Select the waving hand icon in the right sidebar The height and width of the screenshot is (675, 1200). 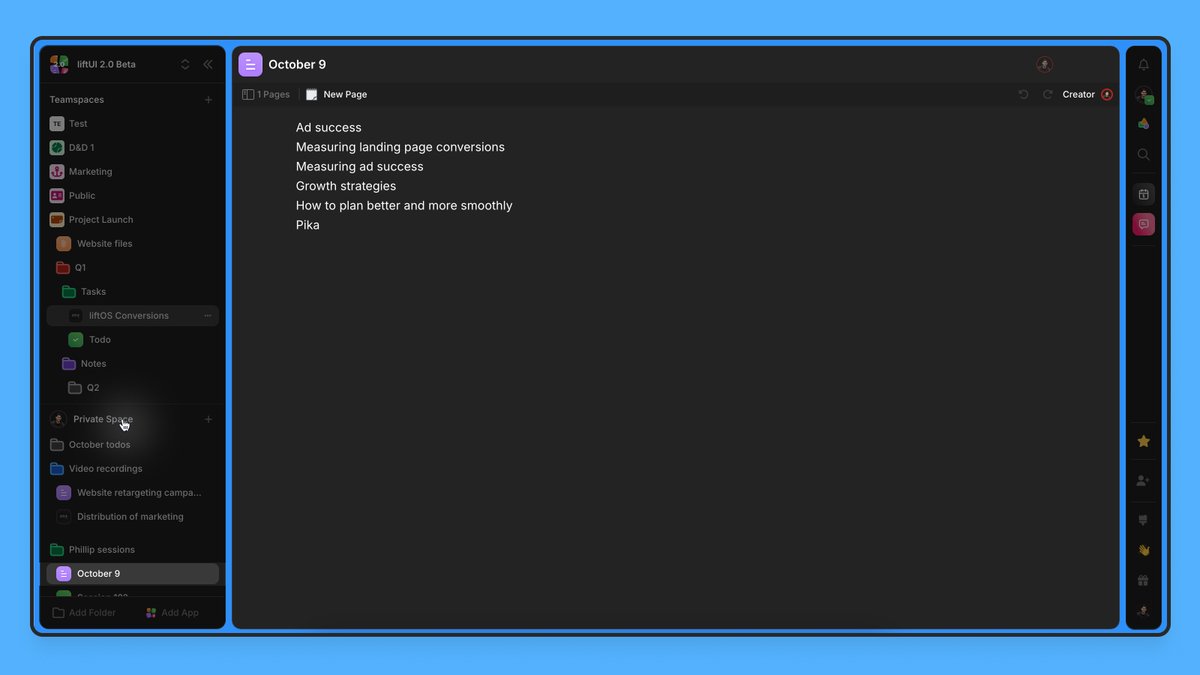1143,549
